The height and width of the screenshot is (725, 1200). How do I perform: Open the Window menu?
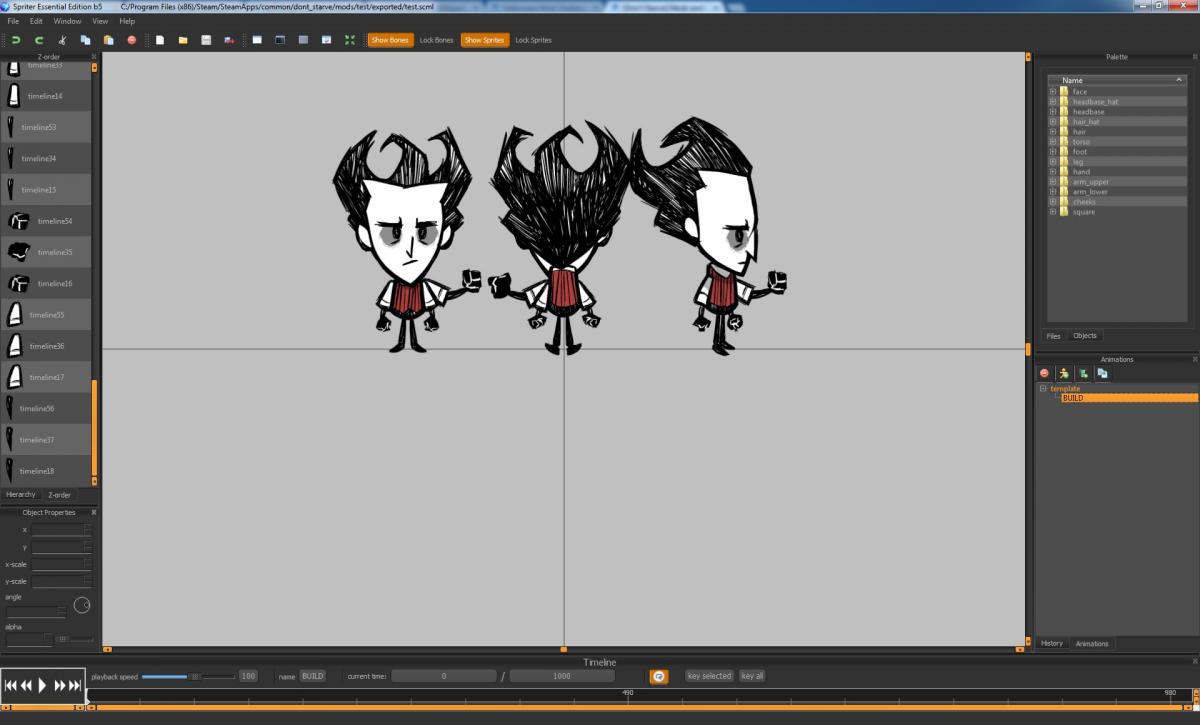[x=67, y=21]
